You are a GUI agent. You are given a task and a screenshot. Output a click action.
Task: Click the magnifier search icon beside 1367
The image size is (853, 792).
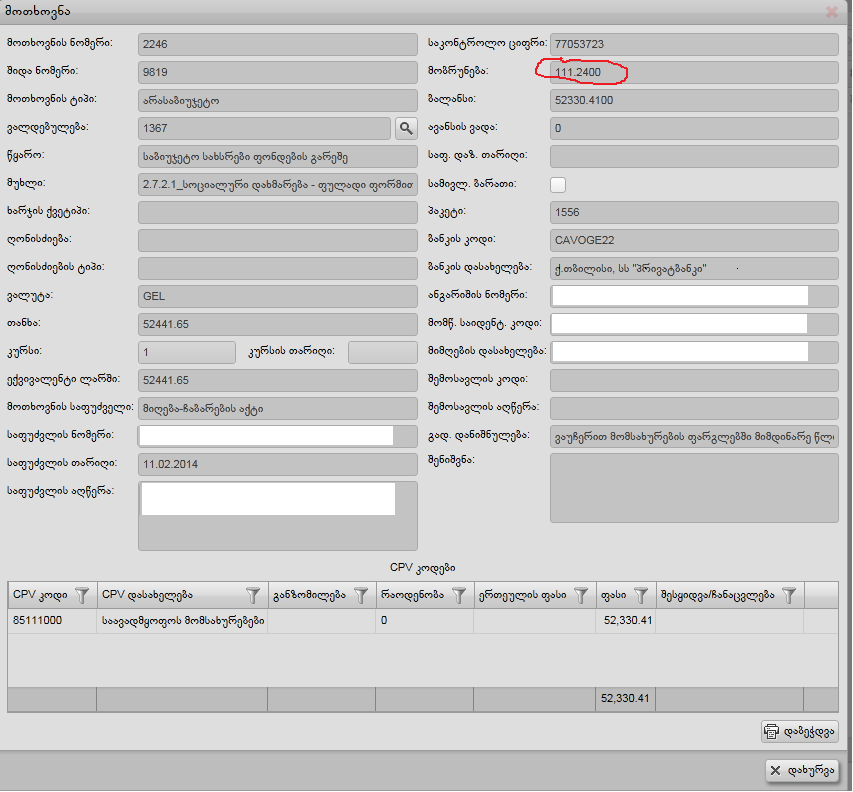click(x=405, y=128)
